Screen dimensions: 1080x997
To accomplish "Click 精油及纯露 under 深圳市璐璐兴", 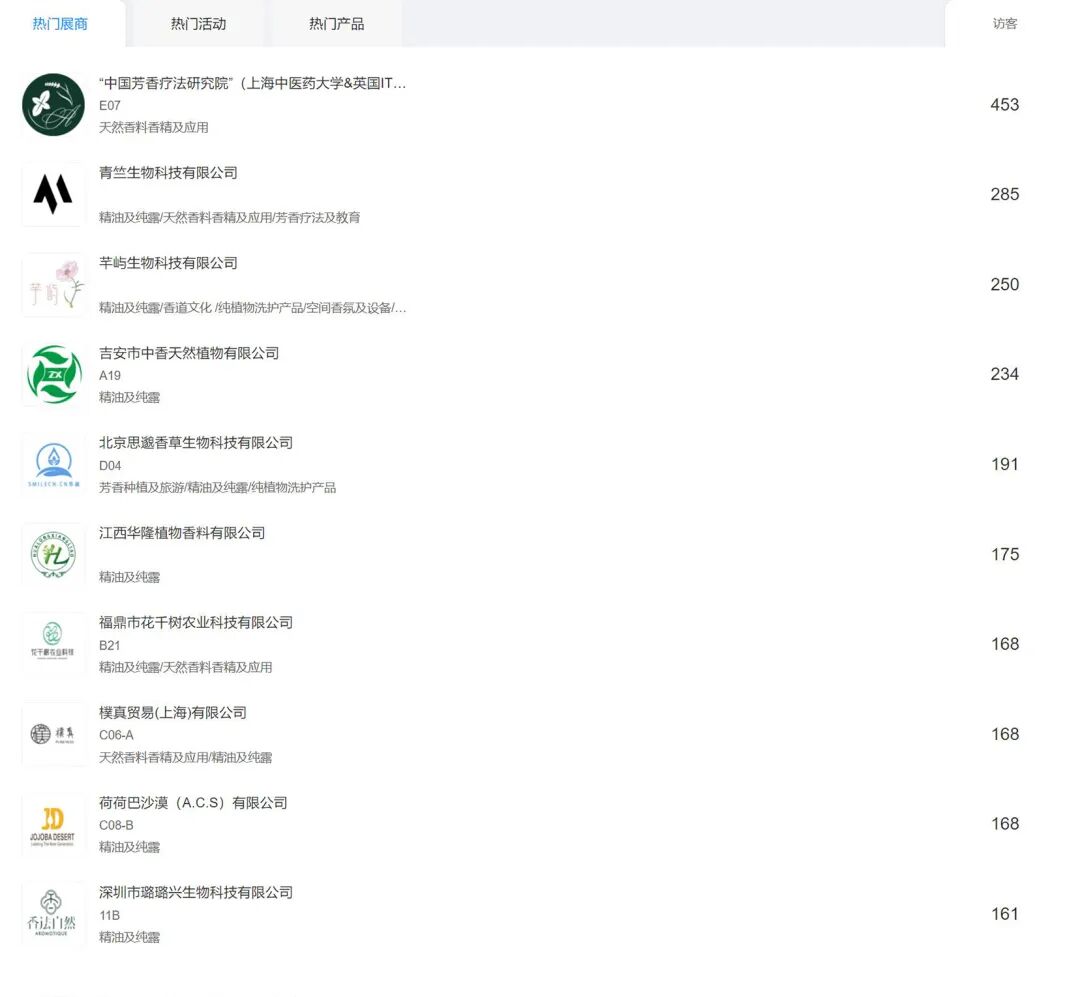I will point(129,938).
